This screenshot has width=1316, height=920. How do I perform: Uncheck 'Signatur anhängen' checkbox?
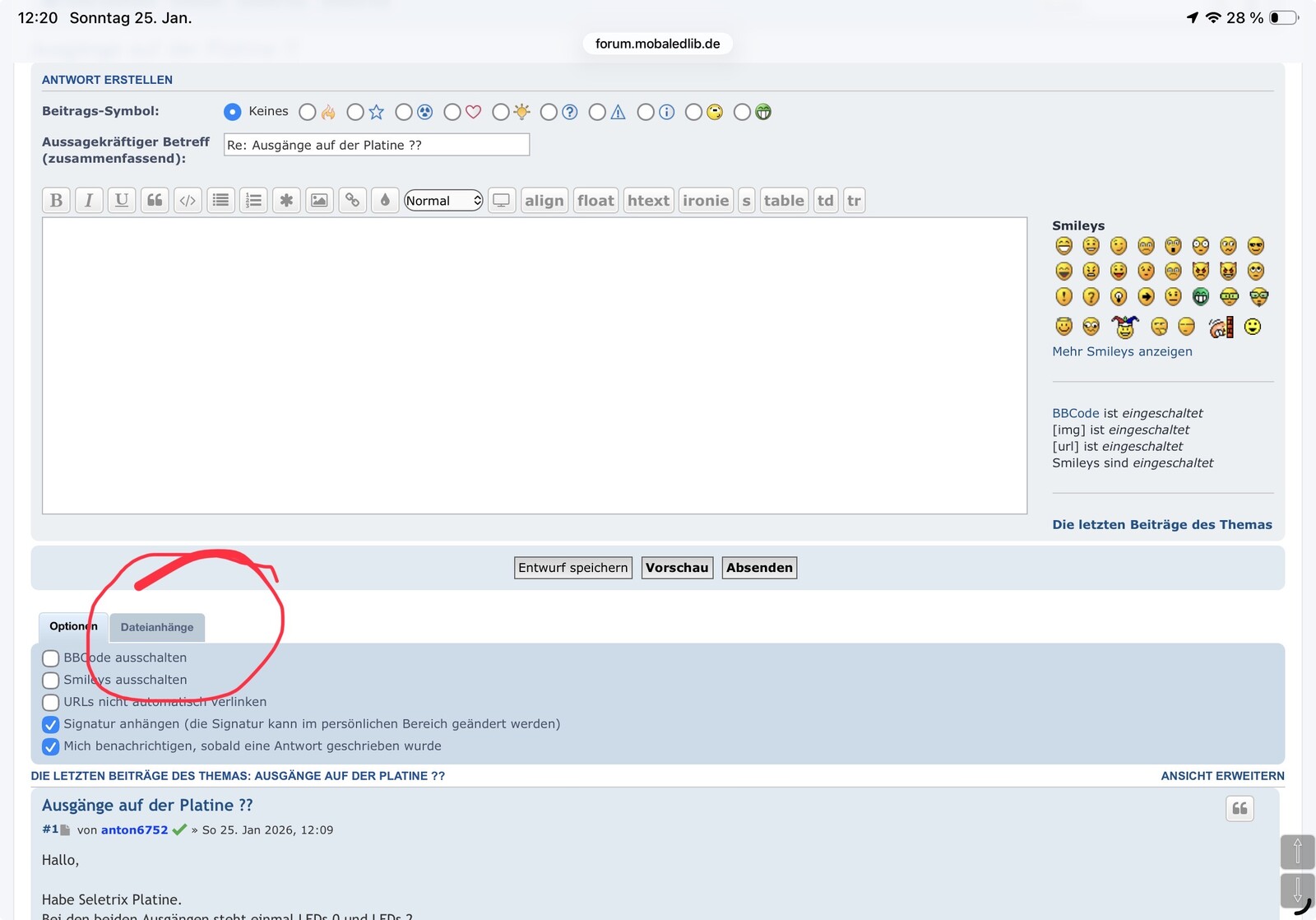(x=51, y=724)
